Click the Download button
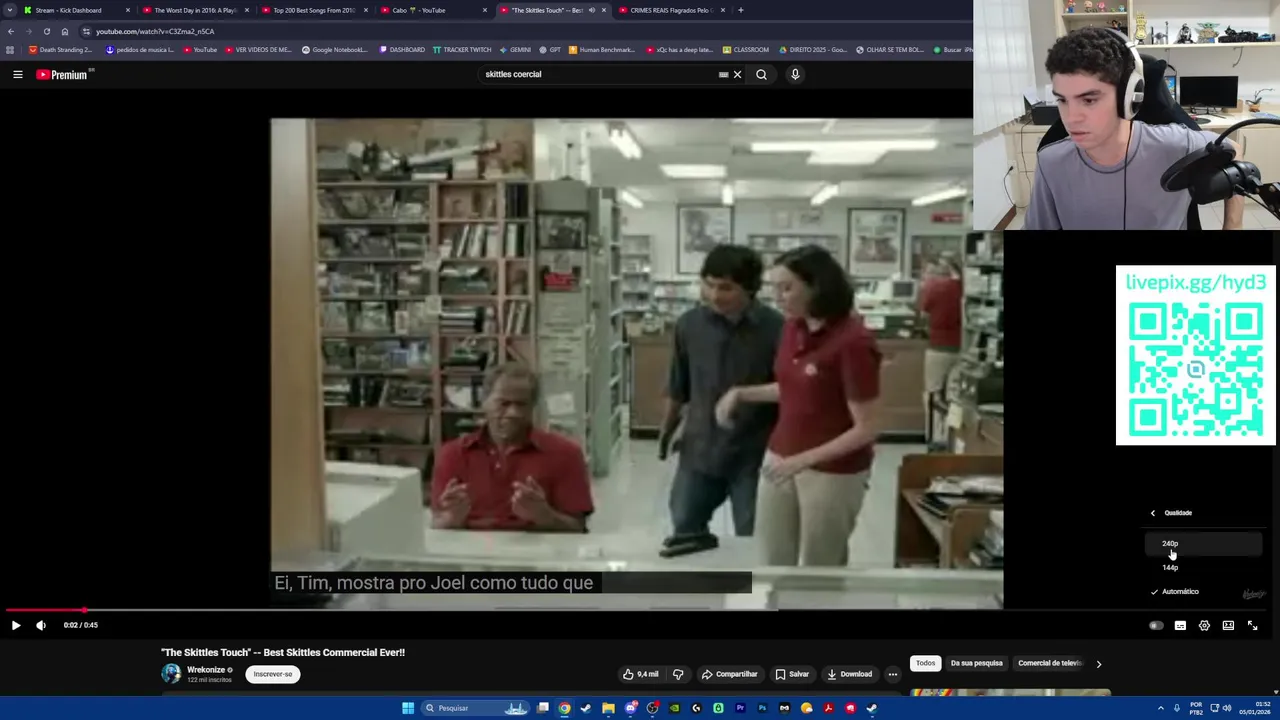This screenshot has width=1280, height=720. coord(849,674)
